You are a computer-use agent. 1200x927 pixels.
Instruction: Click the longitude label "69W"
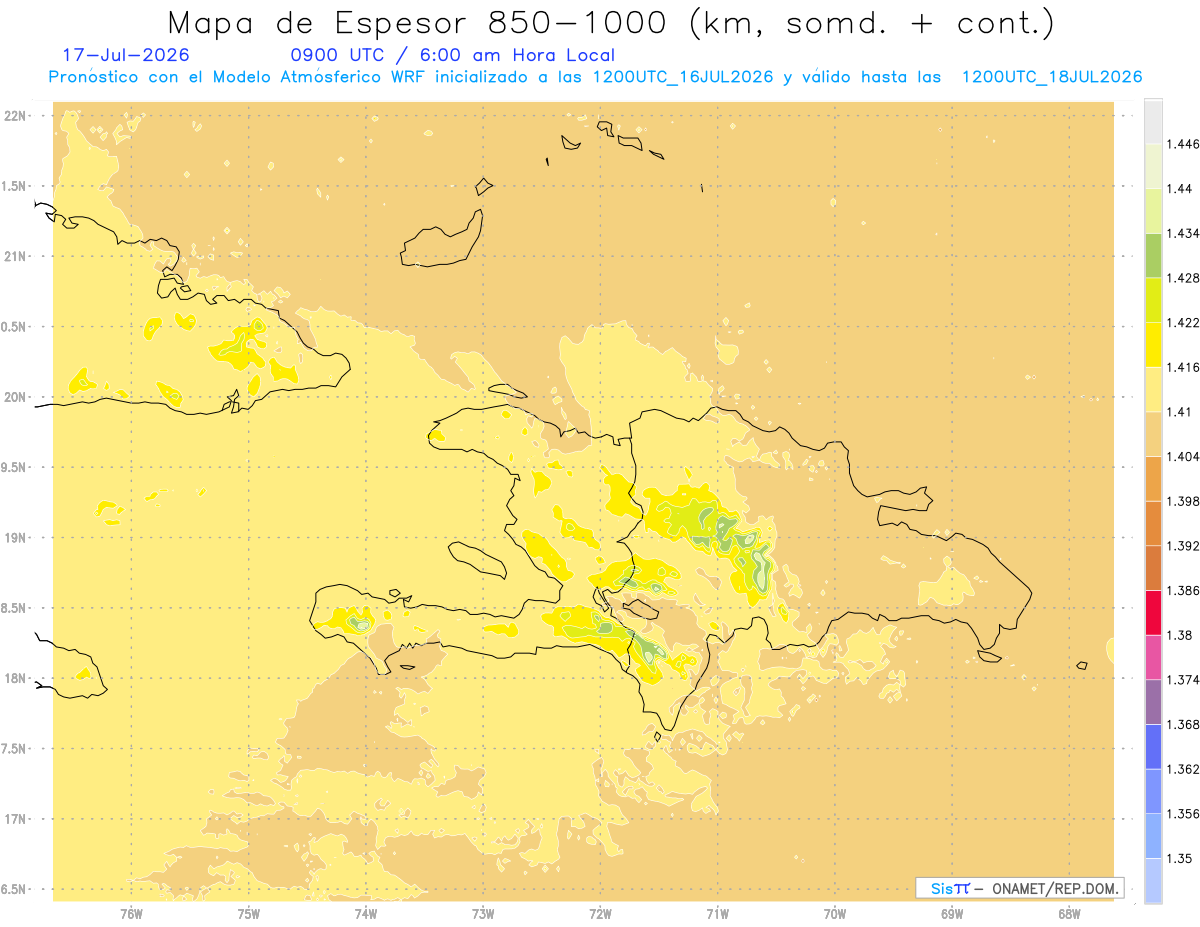952,913
